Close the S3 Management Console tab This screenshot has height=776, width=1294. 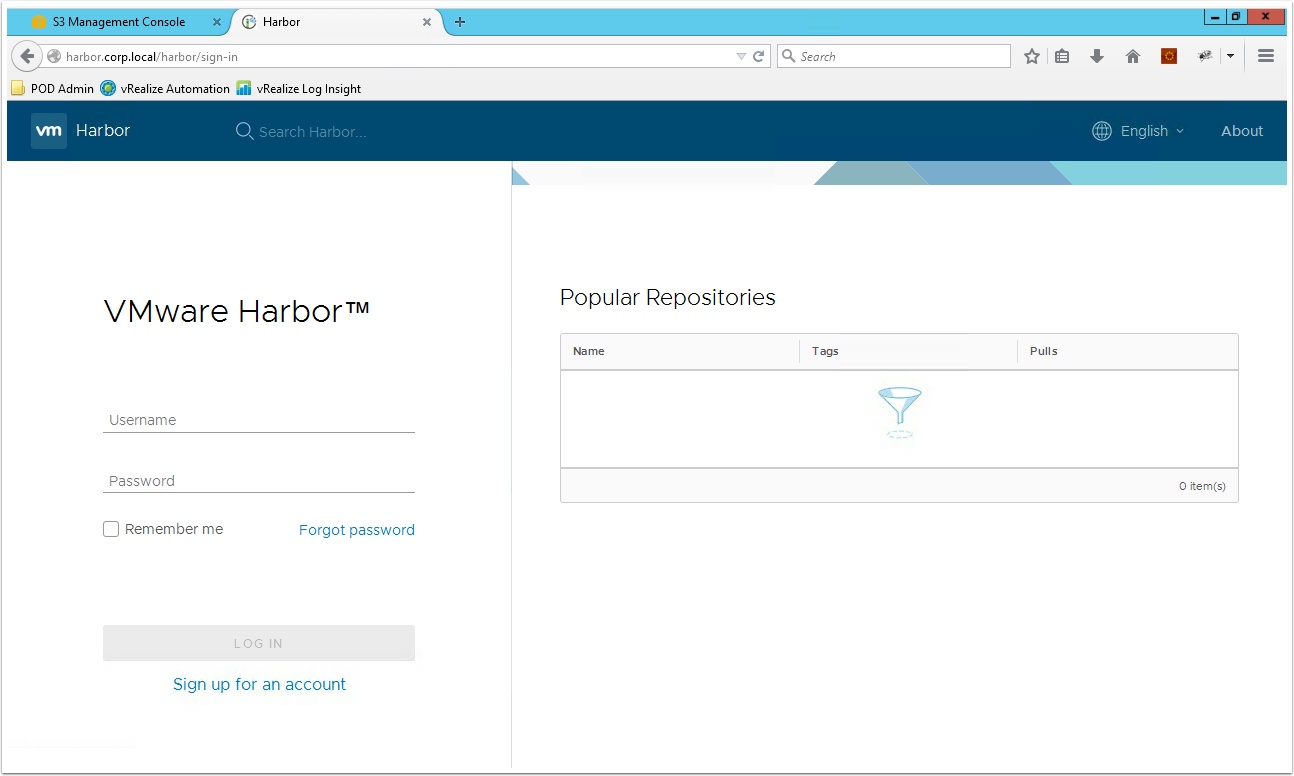pyautogui.click(x=217, y=22)
